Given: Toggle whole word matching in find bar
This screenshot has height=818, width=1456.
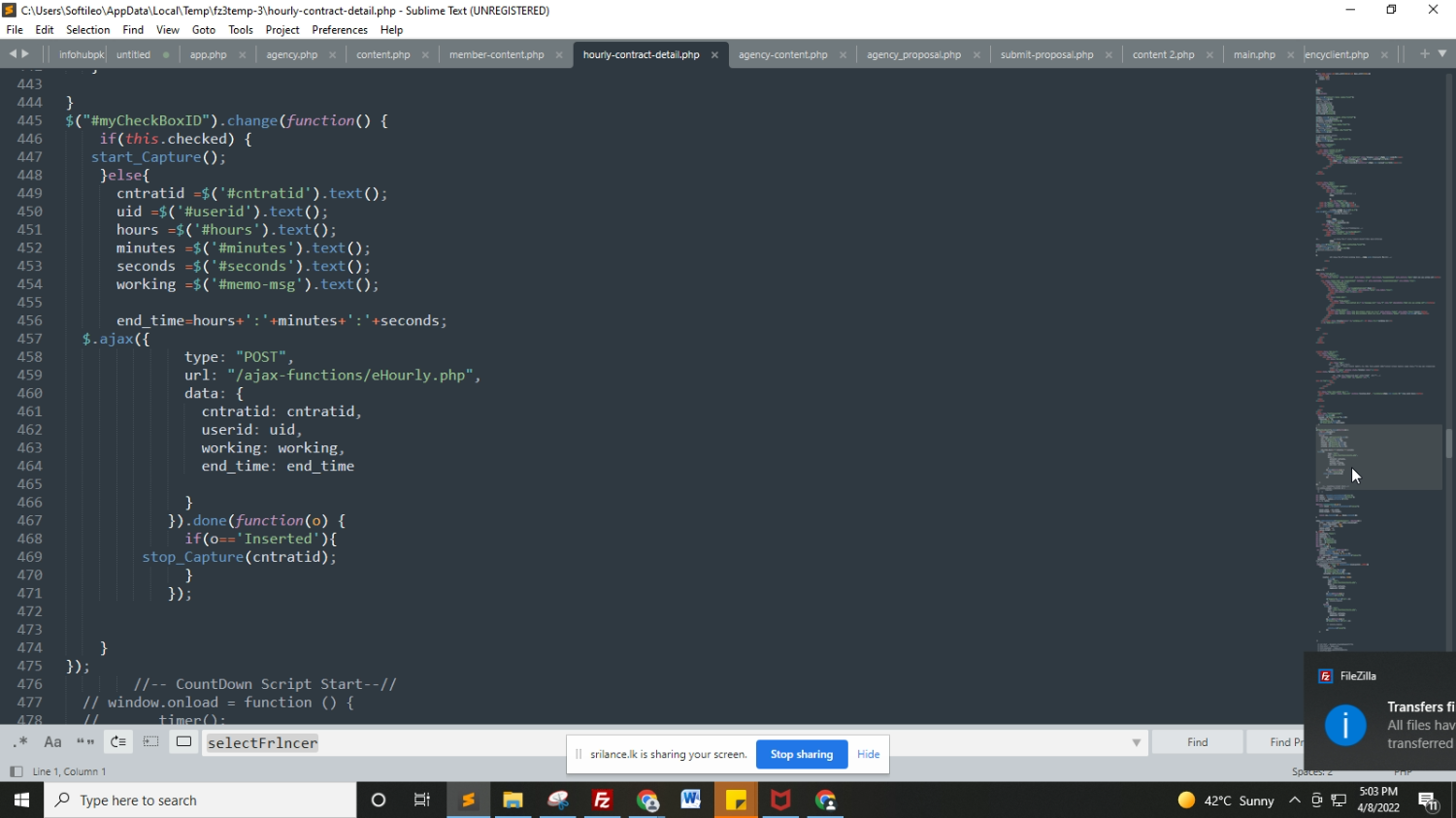Looking at the screenshot, I should pyautogui.click(x=85, y=742).
